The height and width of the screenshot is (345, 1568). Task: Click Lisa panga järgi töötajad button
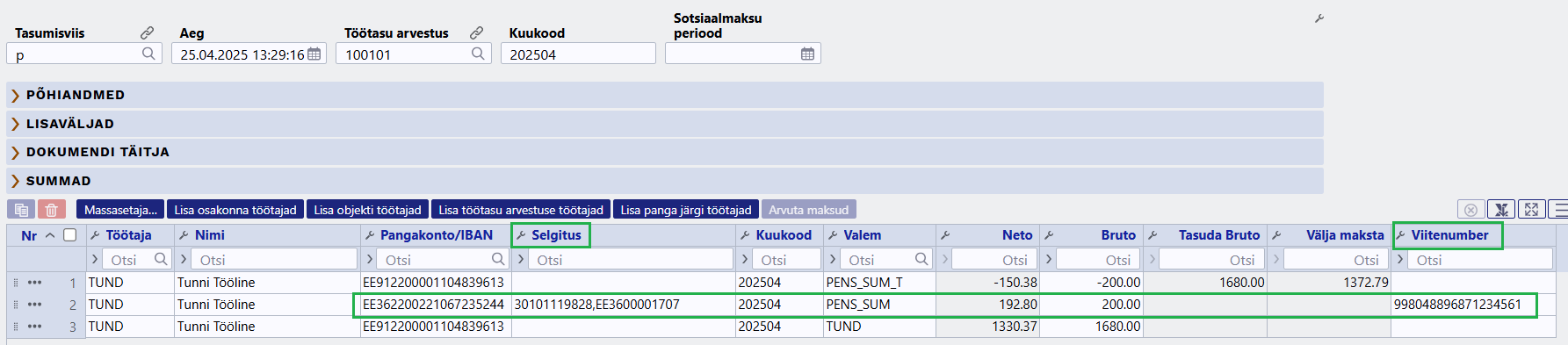(x=686, y=210)
